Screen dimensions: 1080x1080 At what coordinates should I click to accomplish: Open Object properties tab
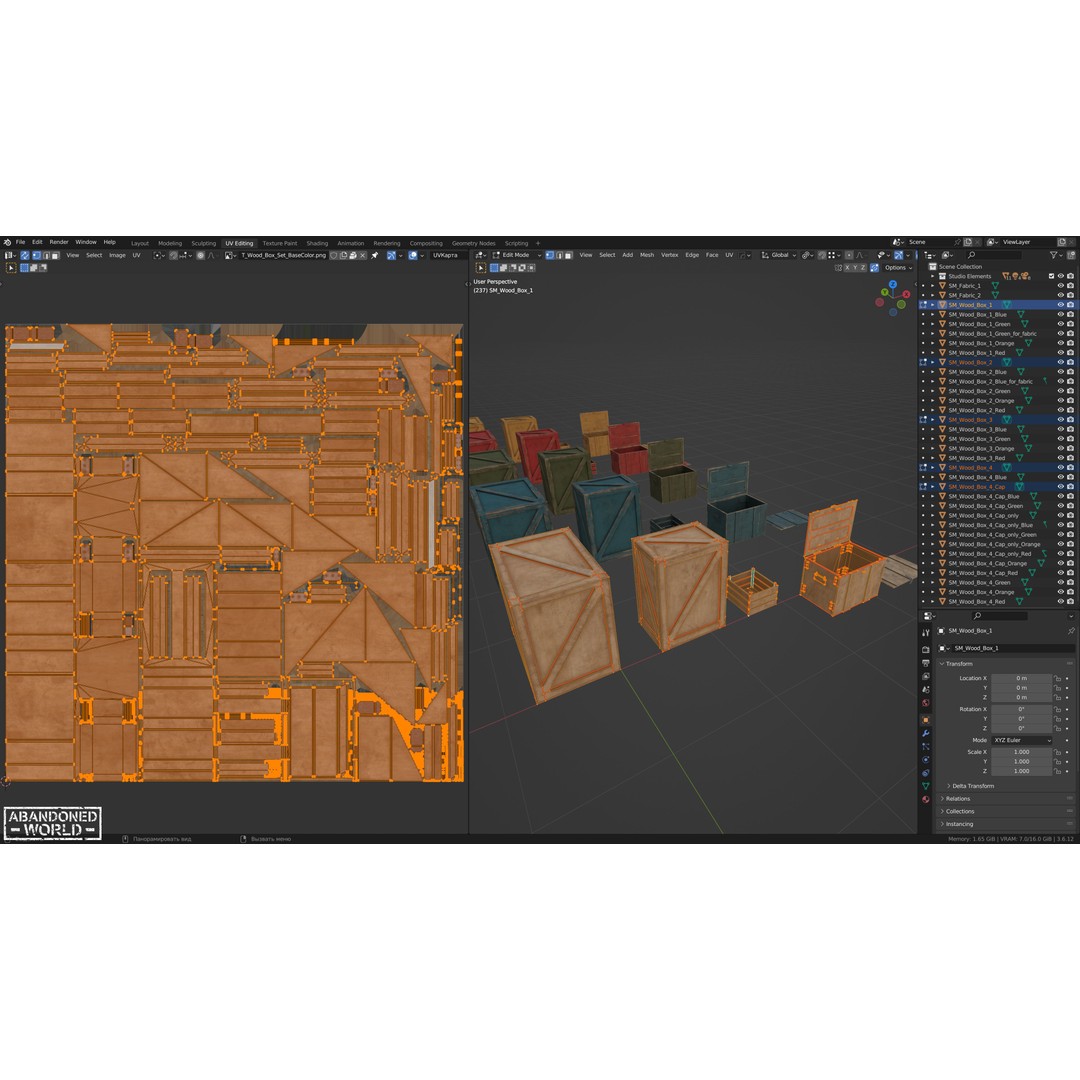point(926,720)
